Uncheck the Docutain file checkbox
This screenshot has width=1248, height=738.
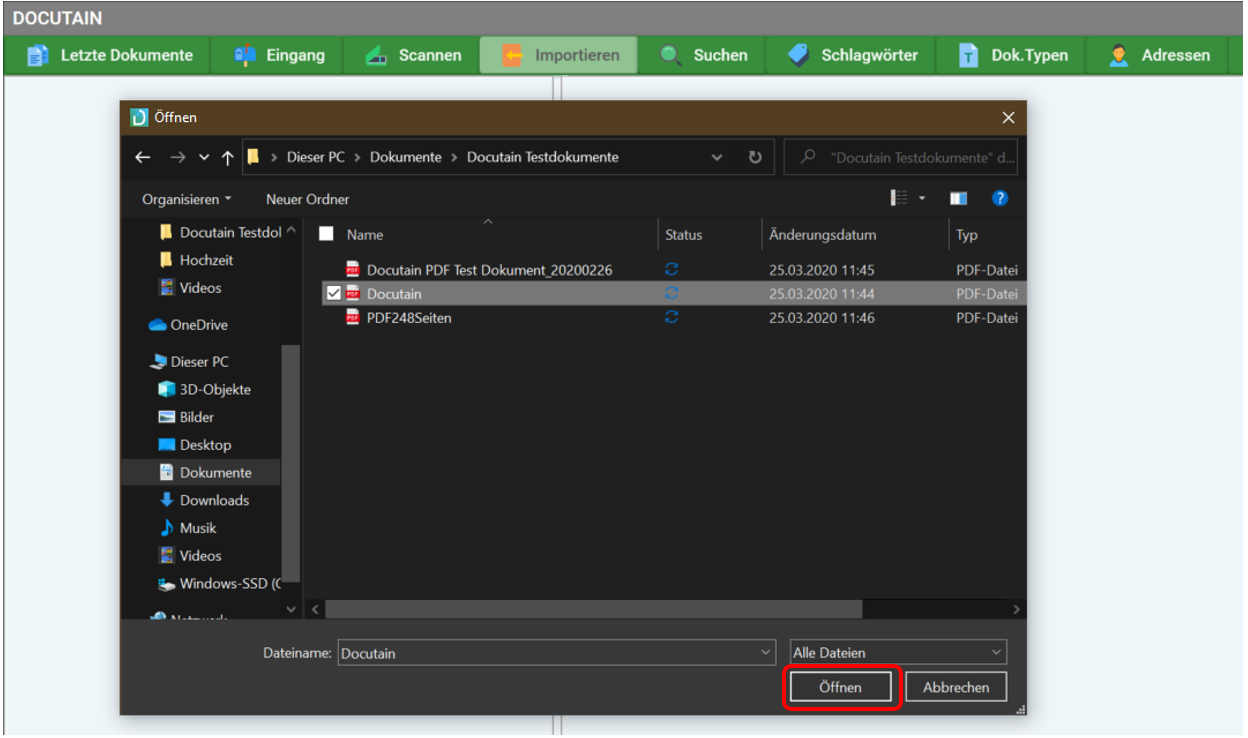[333, 293]
